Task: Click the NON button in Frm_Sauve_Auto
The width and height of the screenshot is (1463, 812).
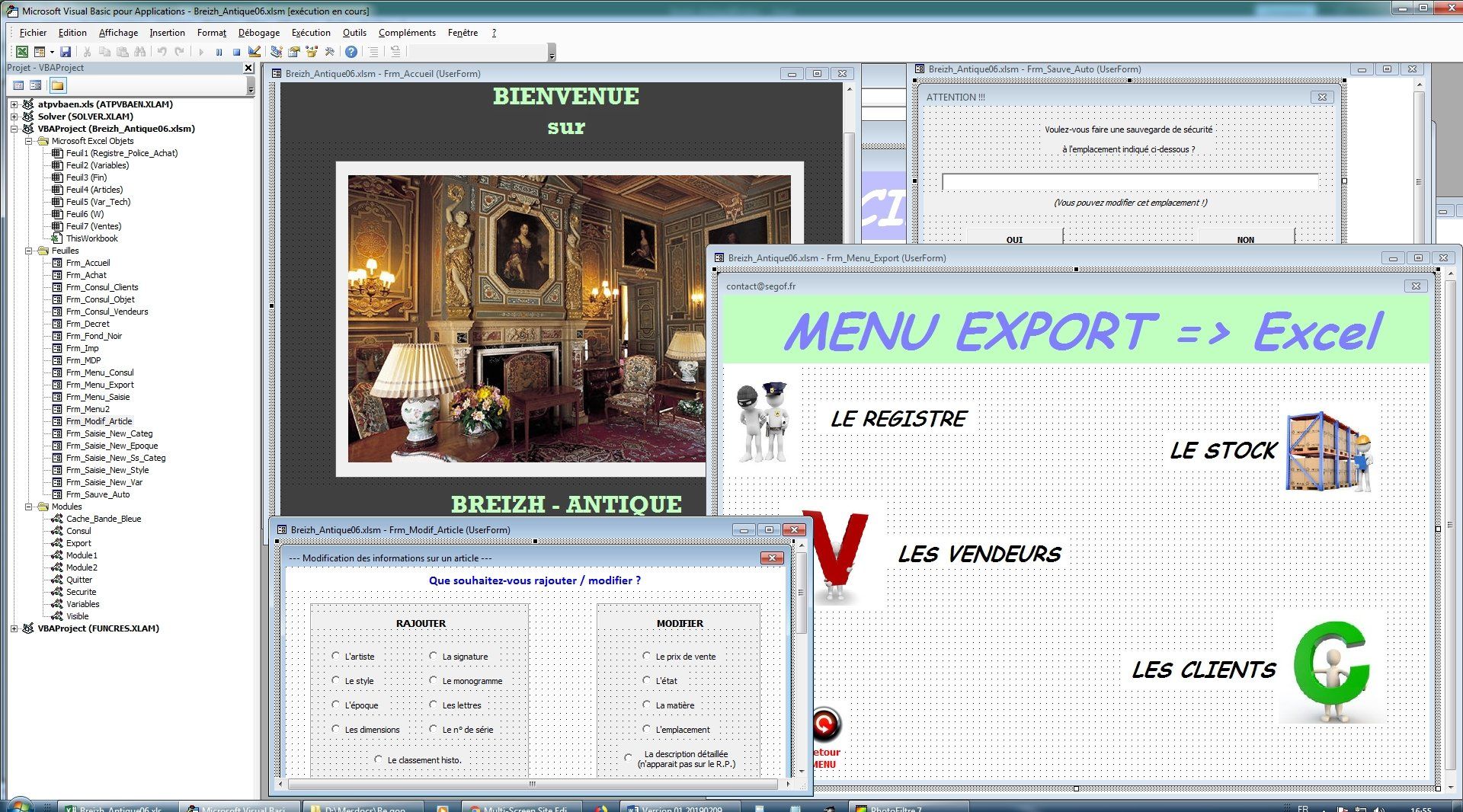Action: click(1246, 238)
